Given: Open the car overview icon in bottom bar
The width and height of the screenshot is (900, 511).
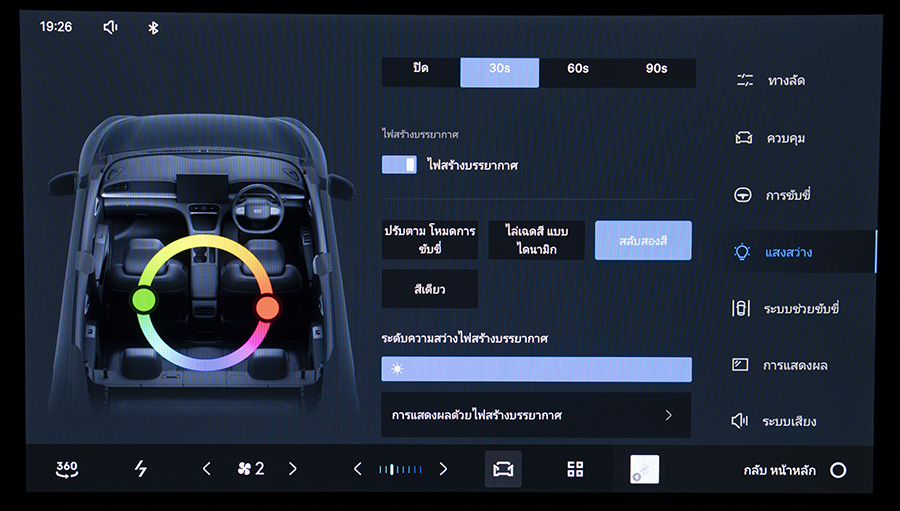Looking at the screenshot, I should [503, 469].
